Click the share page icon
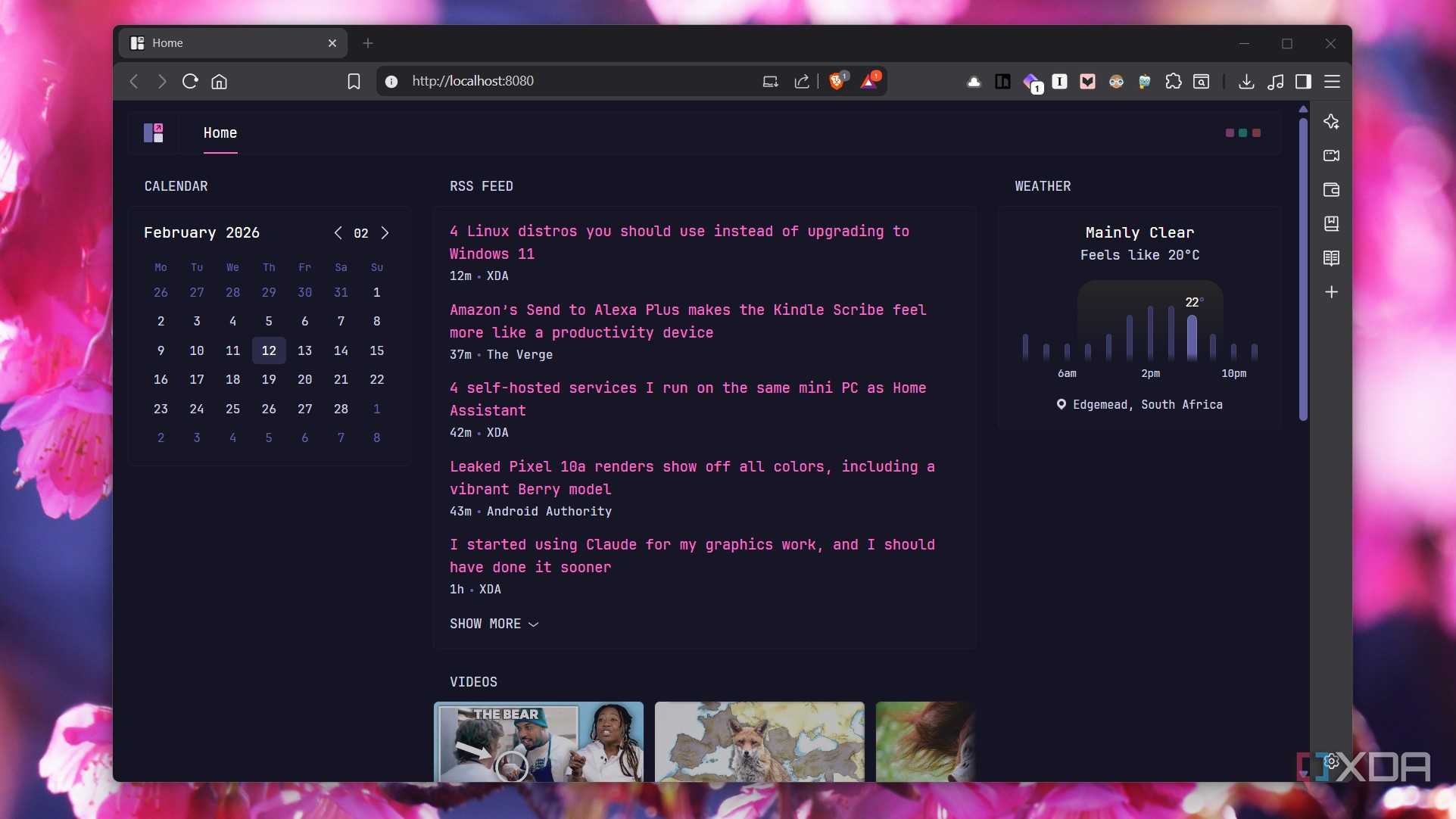1456x819 pixels. click(x=802, y=81)
